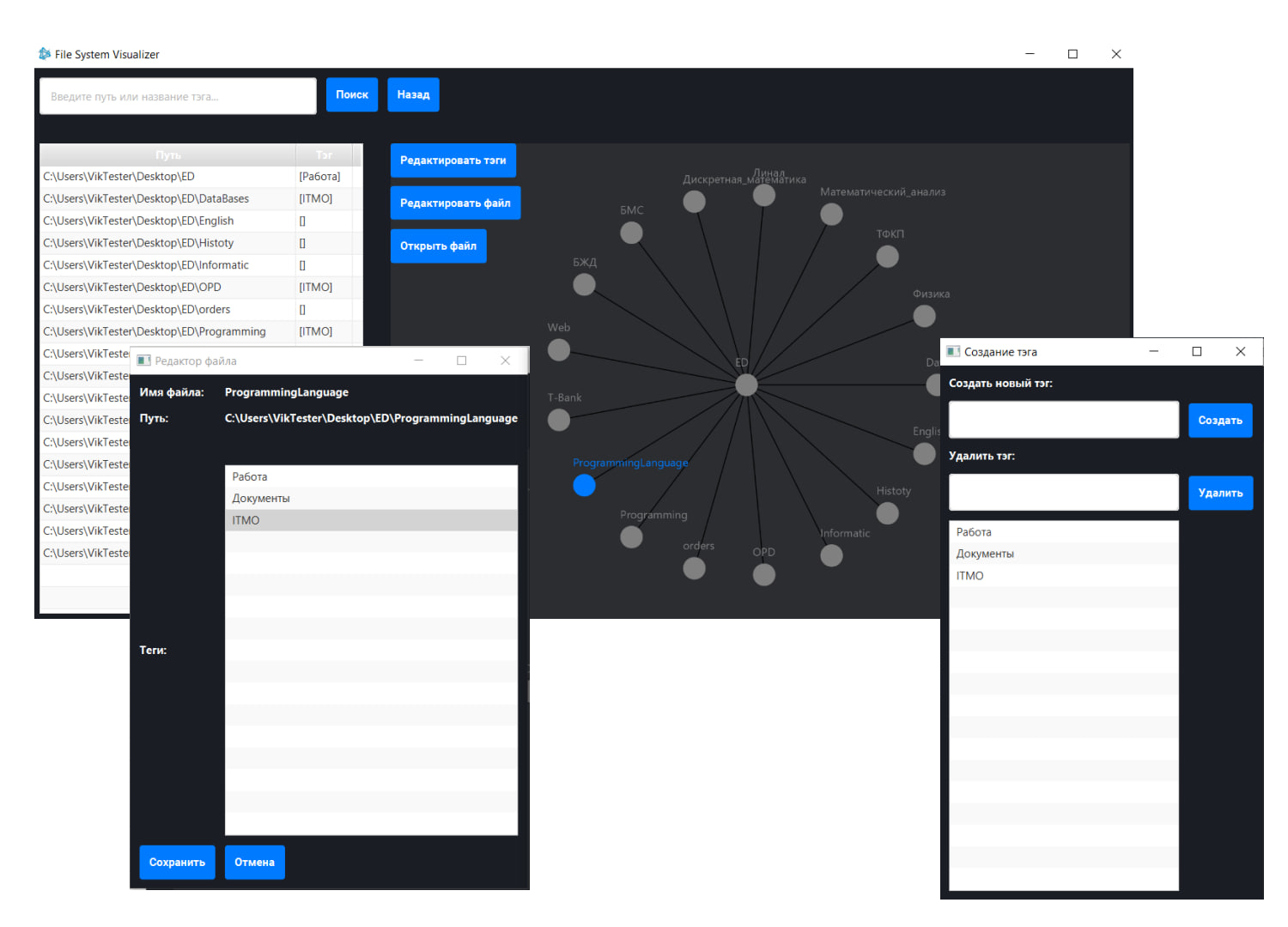Click the Удалить tag button
Image resolution: width=1288 pixels, height=927 pixels.
(1220, 493)
